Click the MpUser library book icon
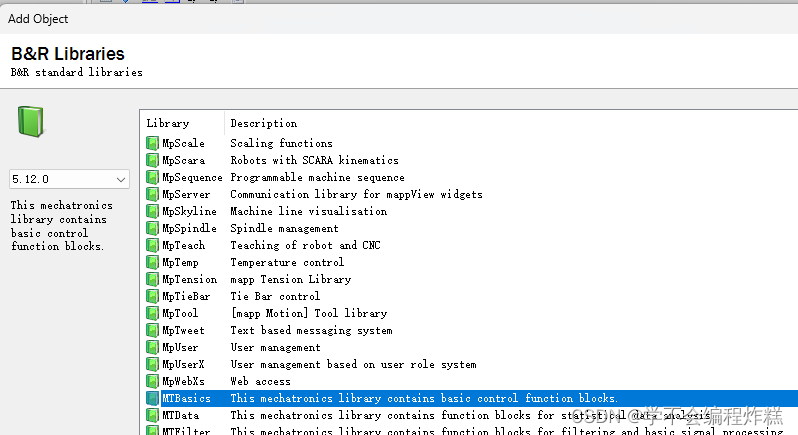Screen dimensions: 798x435 (152, 347)
